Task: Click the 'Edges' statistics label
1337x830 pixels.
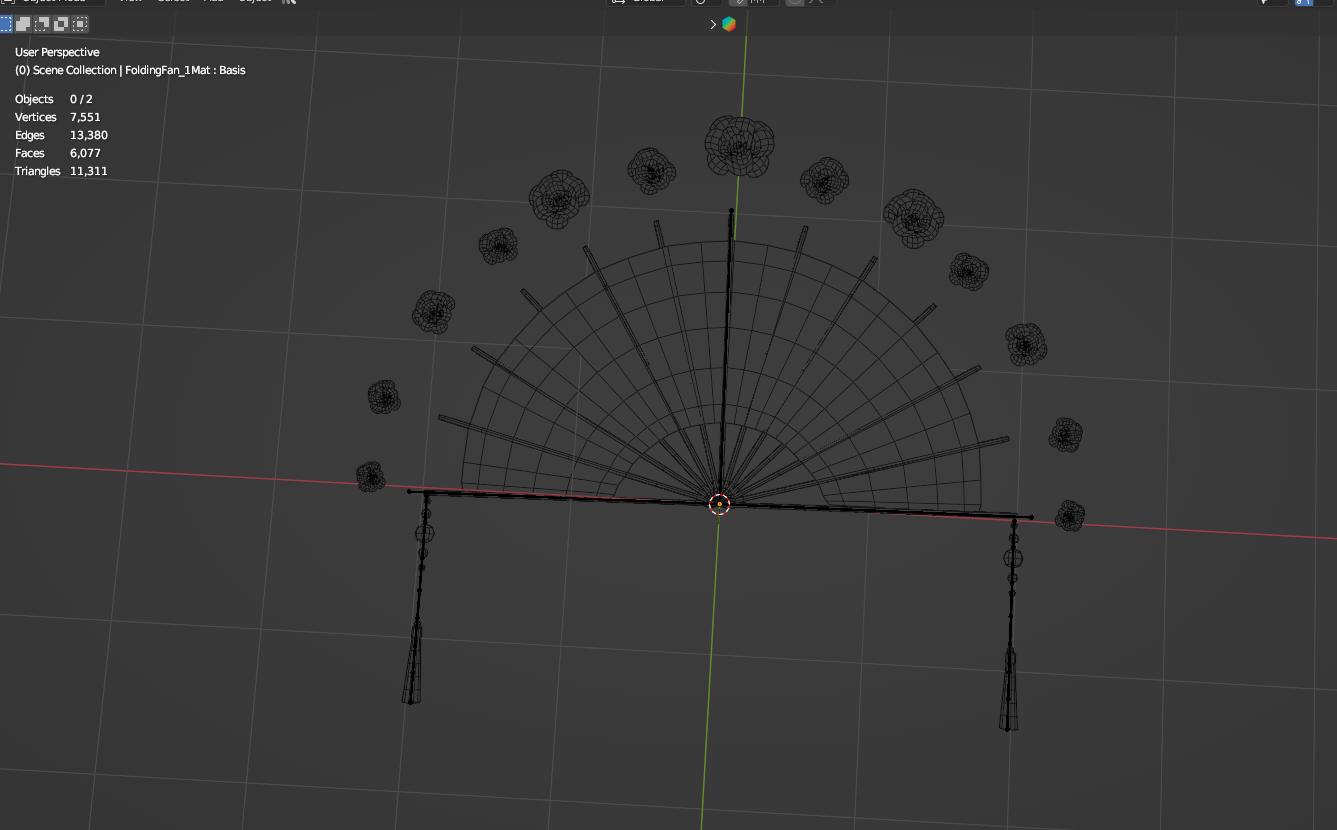Action: click(x=30, y=135)
